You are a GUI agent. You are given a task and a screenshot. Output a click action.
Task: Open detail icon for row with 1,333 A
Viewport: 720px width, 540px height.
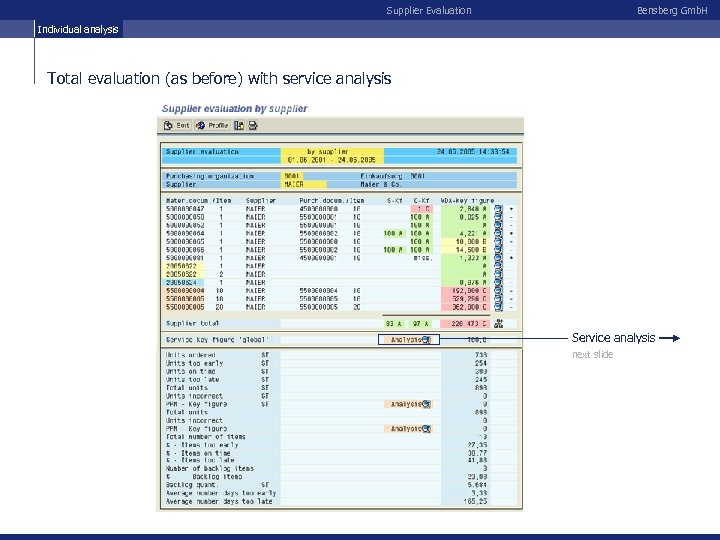498,258
